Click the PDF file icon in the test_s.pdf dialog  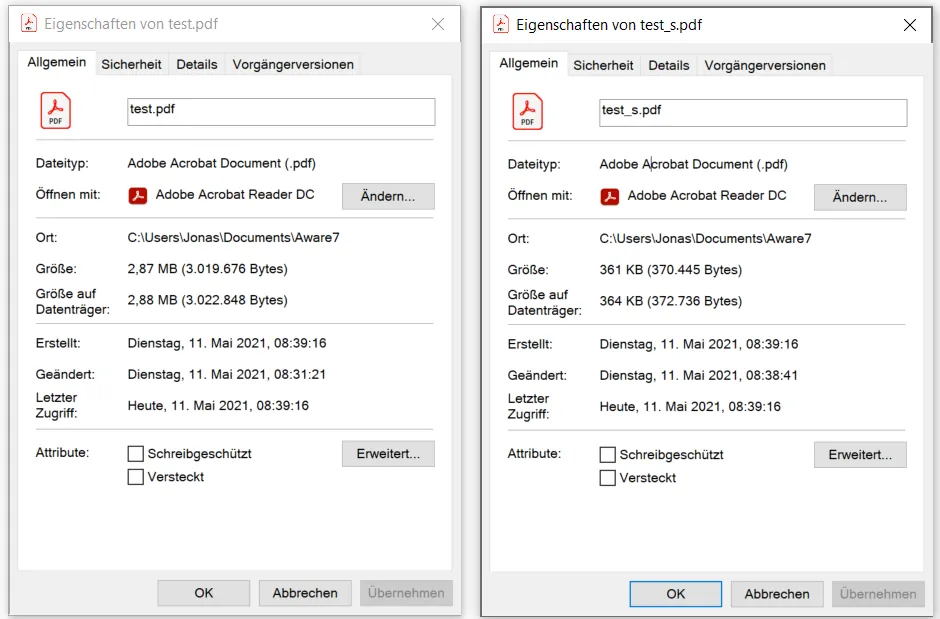tap(527, 112)
